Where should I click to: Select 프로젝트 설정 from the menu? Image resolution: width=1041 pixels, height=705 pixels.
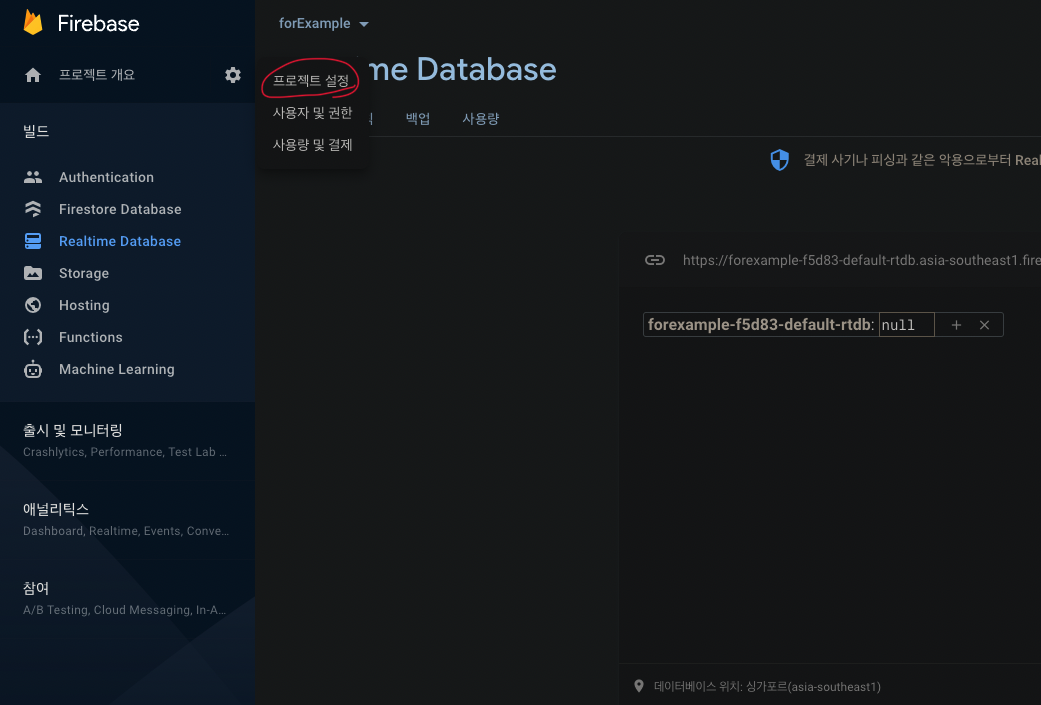[x=311, y=81]
